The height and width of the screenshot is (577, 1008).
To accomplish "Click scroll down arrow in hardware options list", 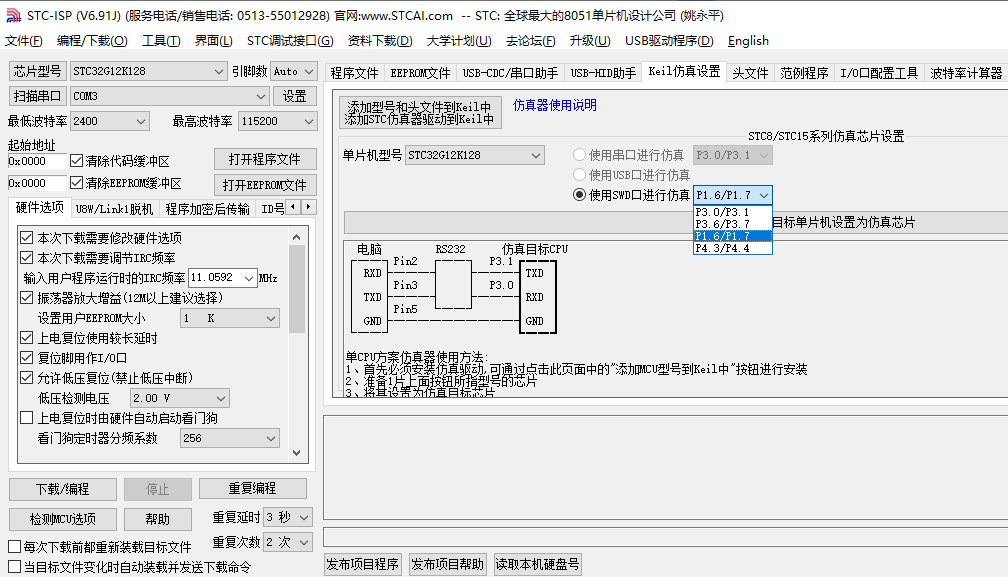I will [x=296, y=452].
